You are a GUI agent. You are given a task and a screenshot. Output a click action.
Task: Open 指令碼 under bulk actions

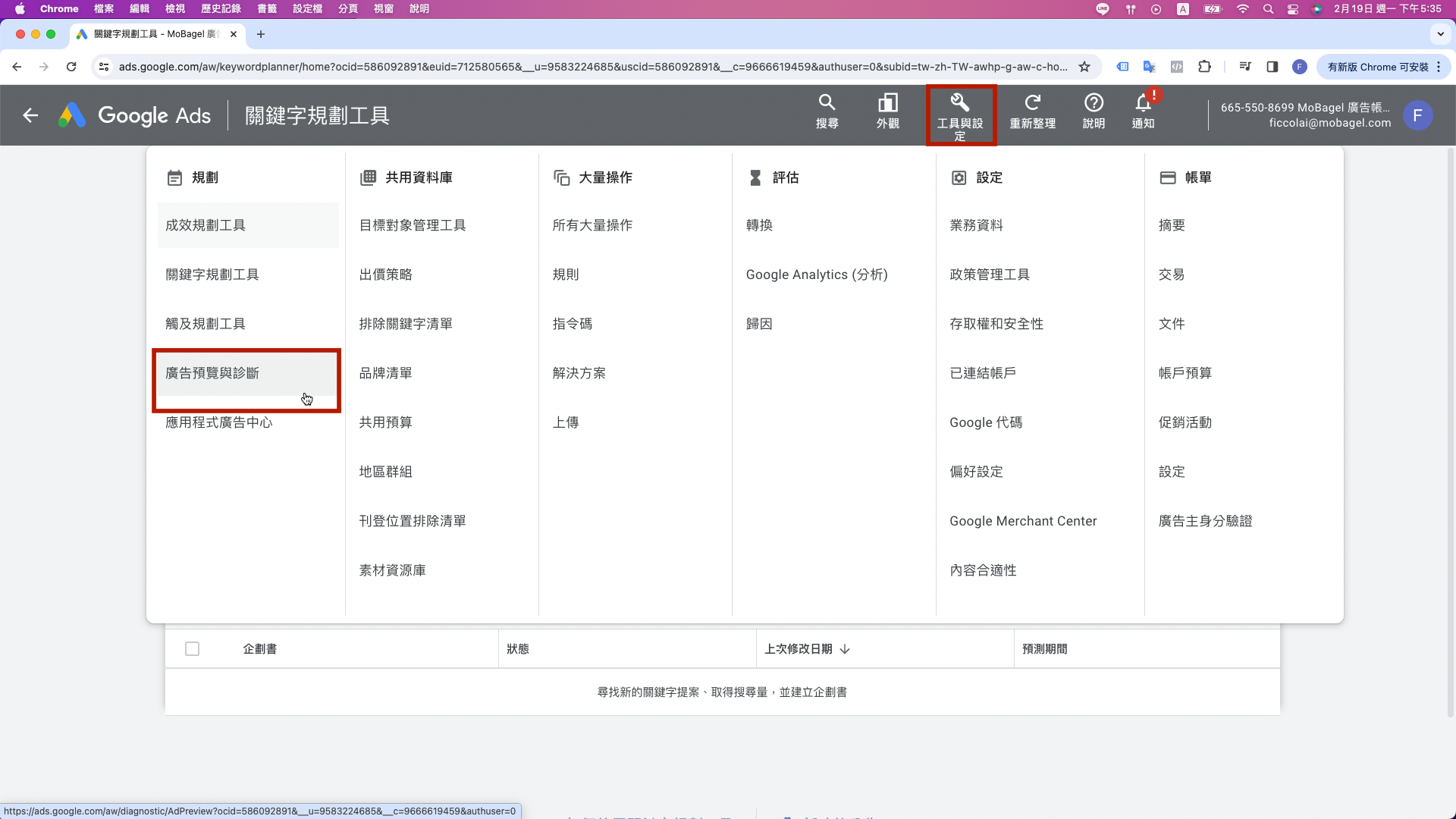point(573,324)
